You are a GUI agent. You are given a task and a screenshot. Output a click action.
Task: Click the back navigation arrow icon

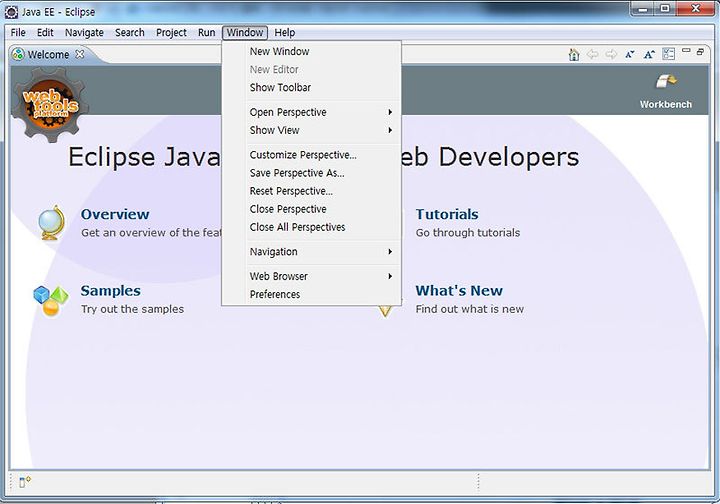point(593,54)
